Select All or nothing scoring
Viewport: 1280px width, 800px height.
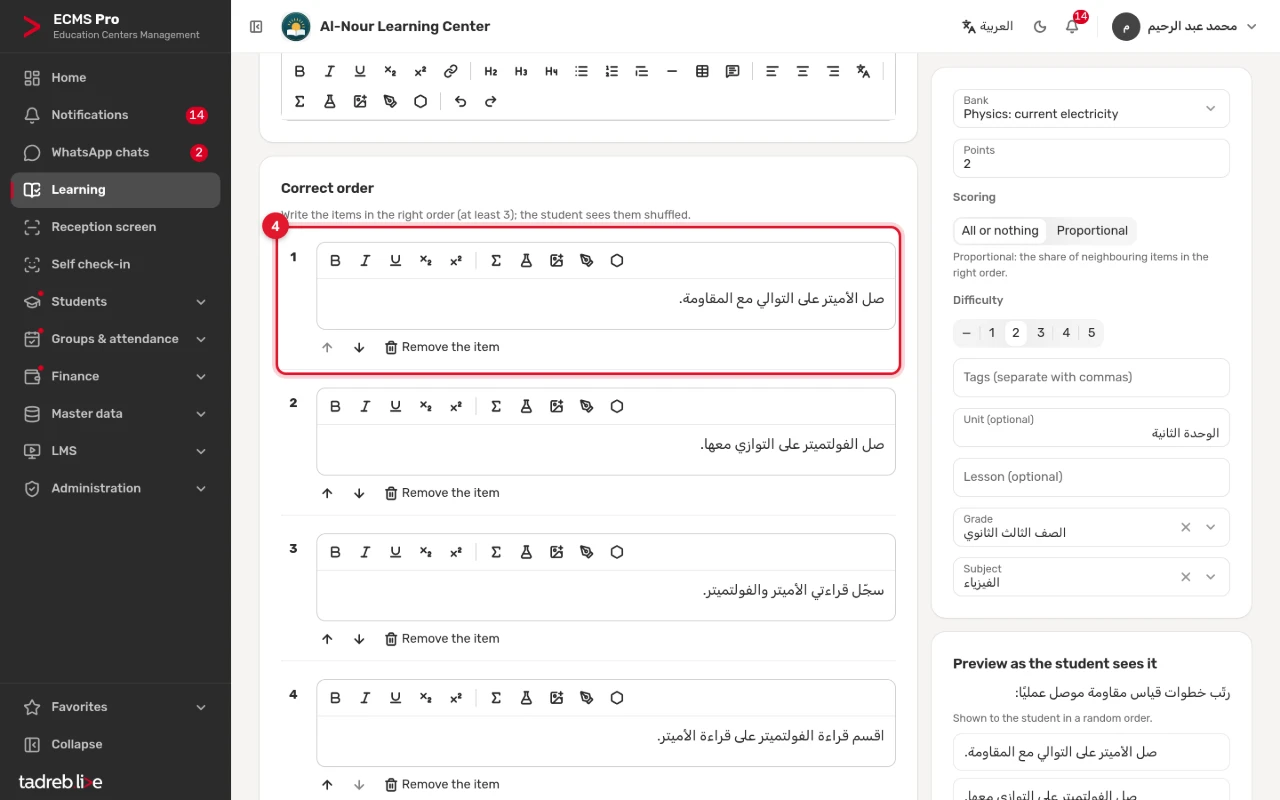click(1000, 230)
